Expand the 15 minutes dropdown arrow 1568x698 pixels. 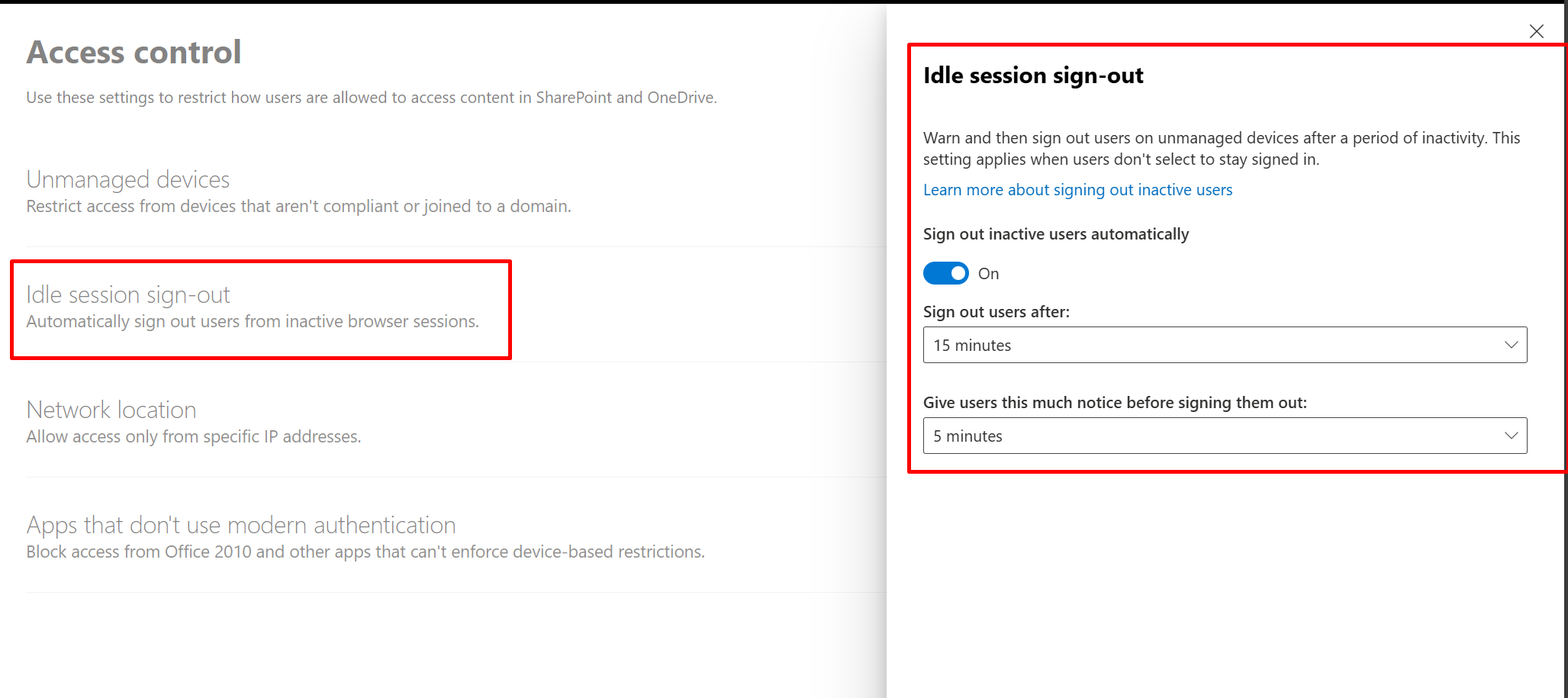1510,345
